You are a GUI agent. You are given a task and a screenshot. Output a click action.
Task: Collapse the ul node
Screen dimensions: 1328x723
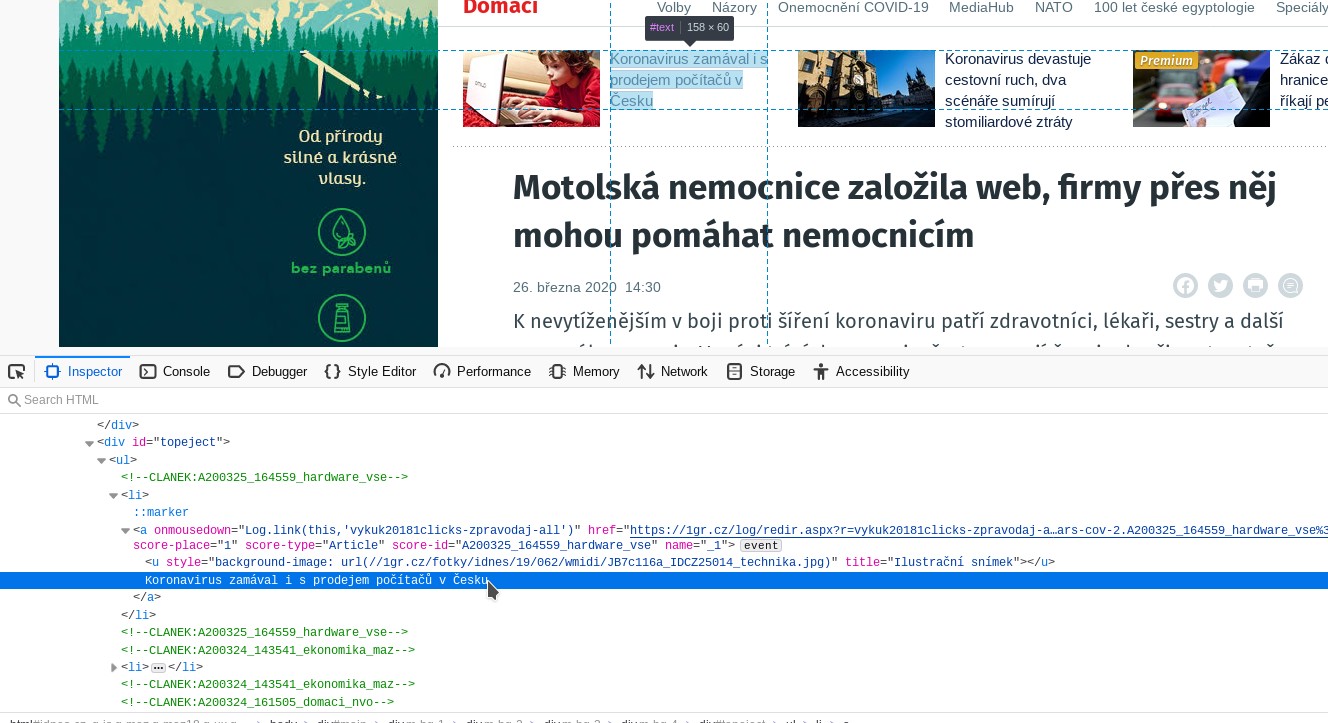coord(101,460)
